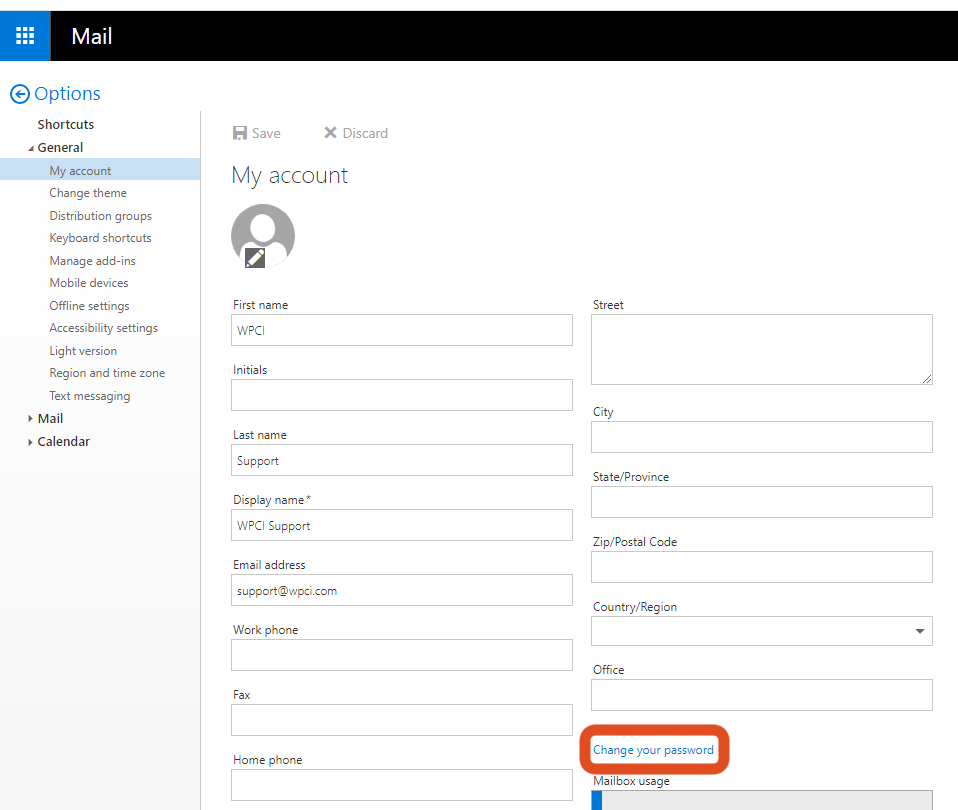Image resolution: width=958 pixels, height=810 pixels.
Task: Open the app launcher grid icon
Action: [25, 36]
